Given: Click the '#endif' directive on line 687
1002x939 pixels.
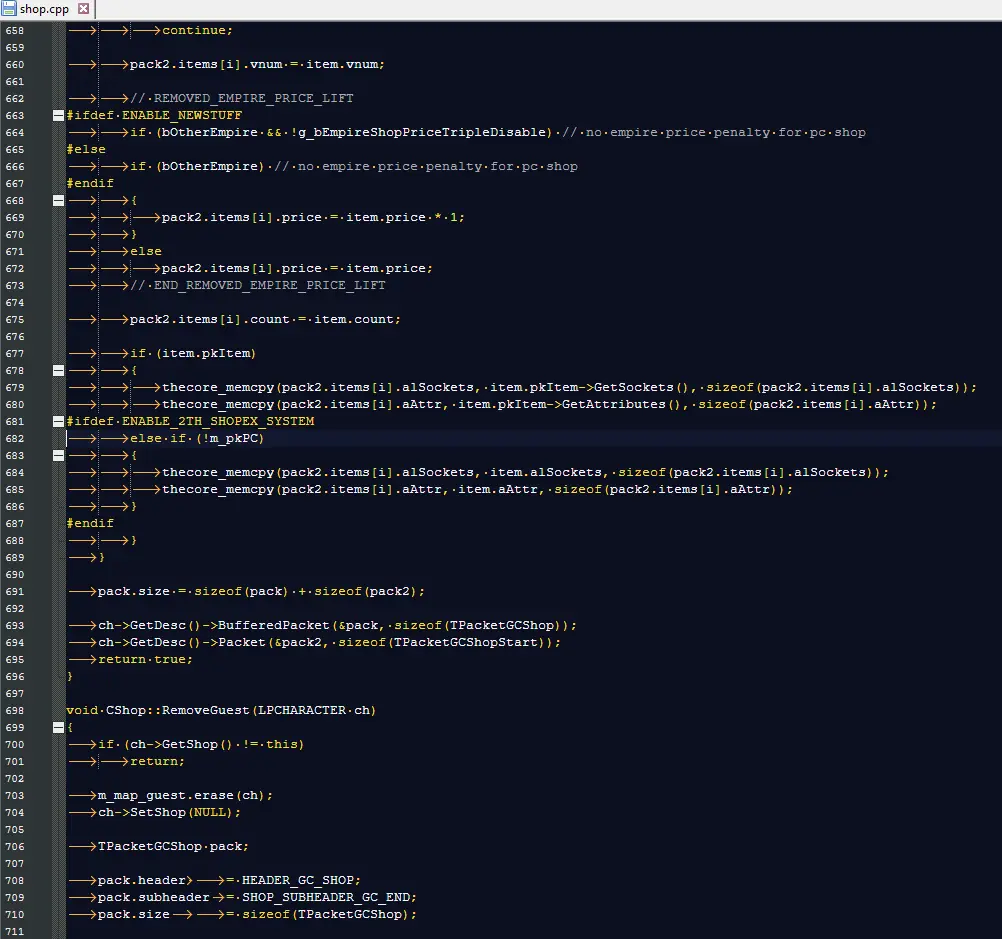Looking at the screenshot, I should (x=90, y=524).
